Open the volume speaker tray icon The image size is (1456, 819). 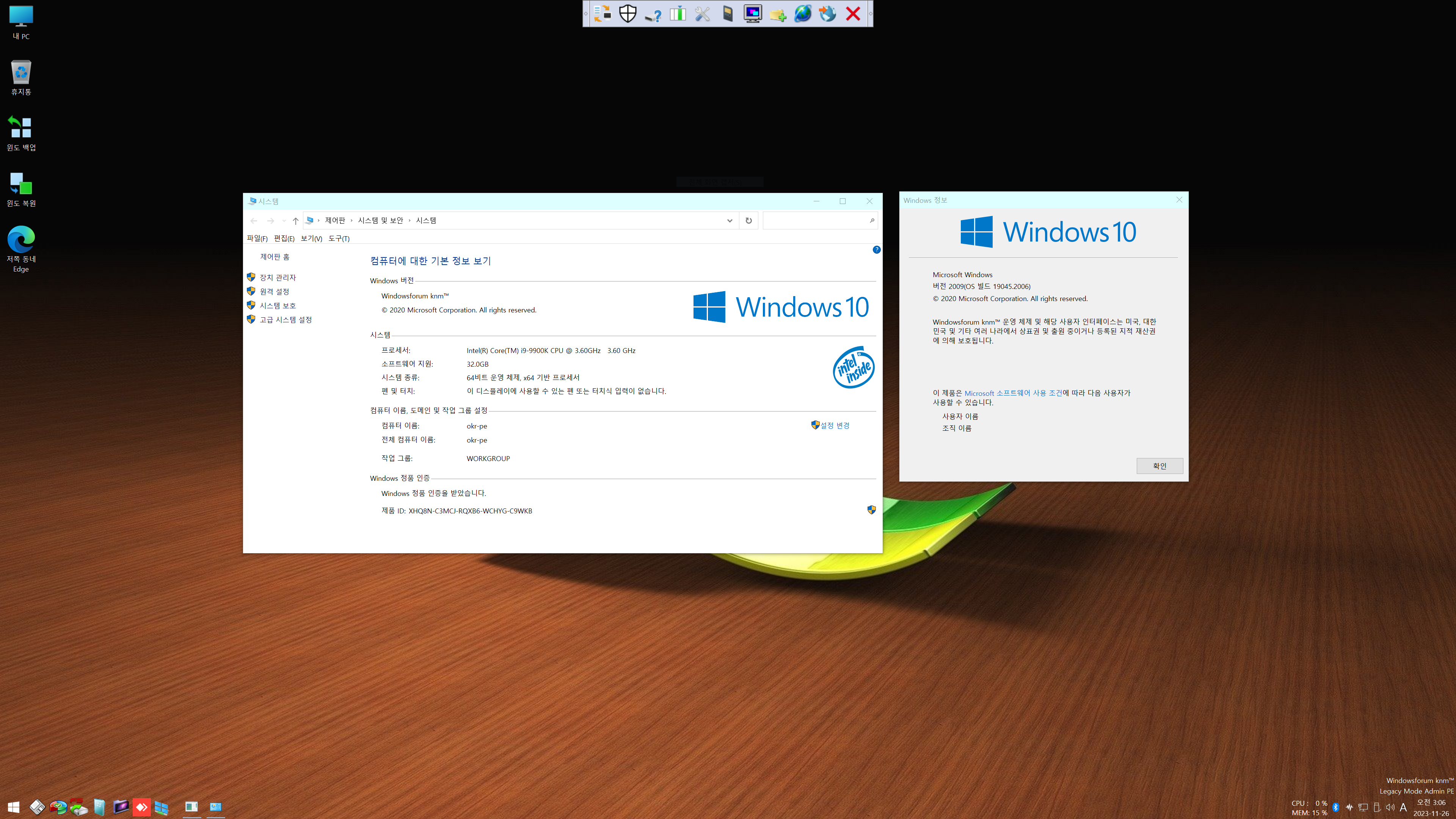[x=1390, y=807]
